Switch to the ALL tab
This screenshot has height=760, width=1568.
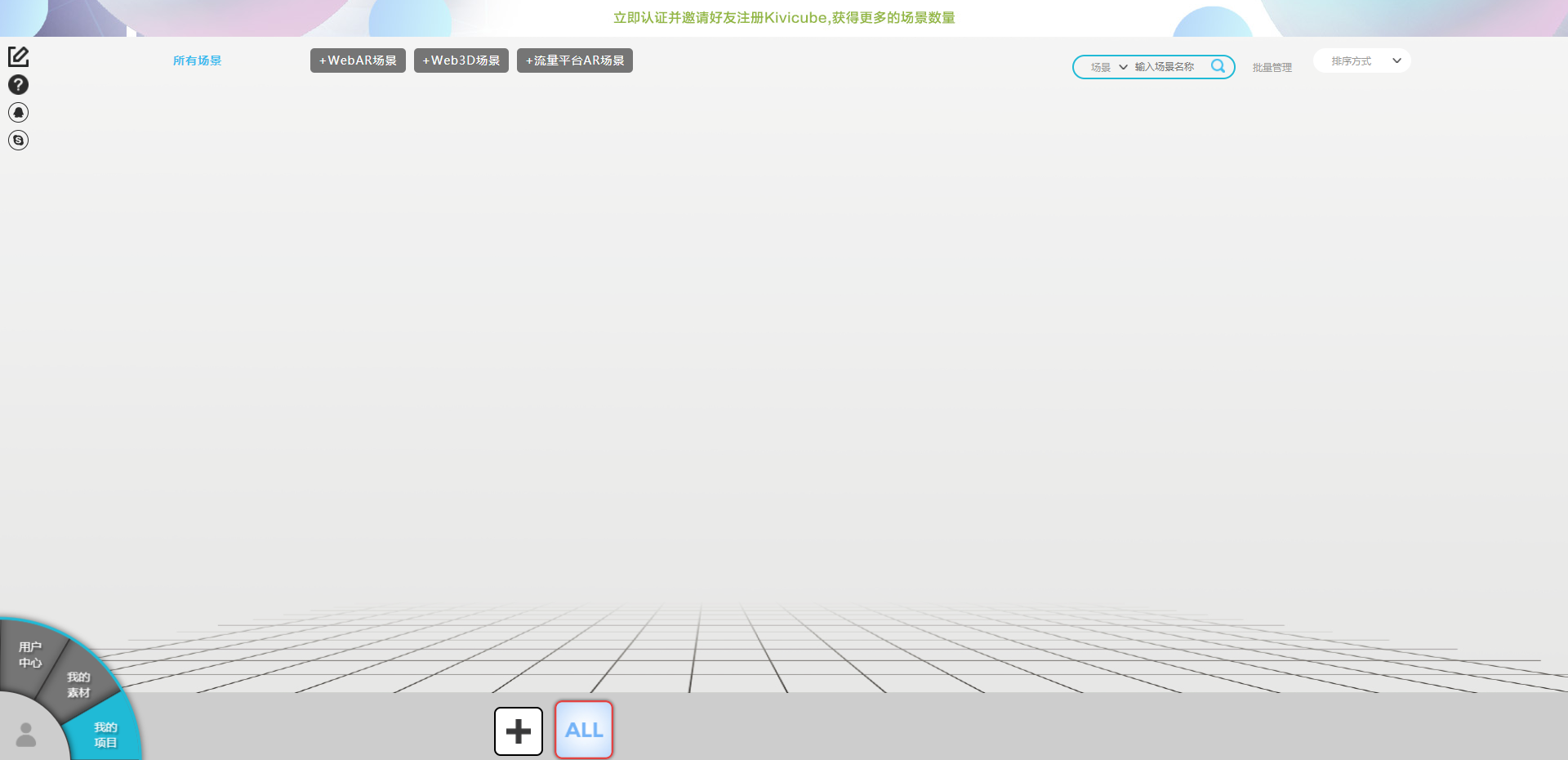click(583, 730)
